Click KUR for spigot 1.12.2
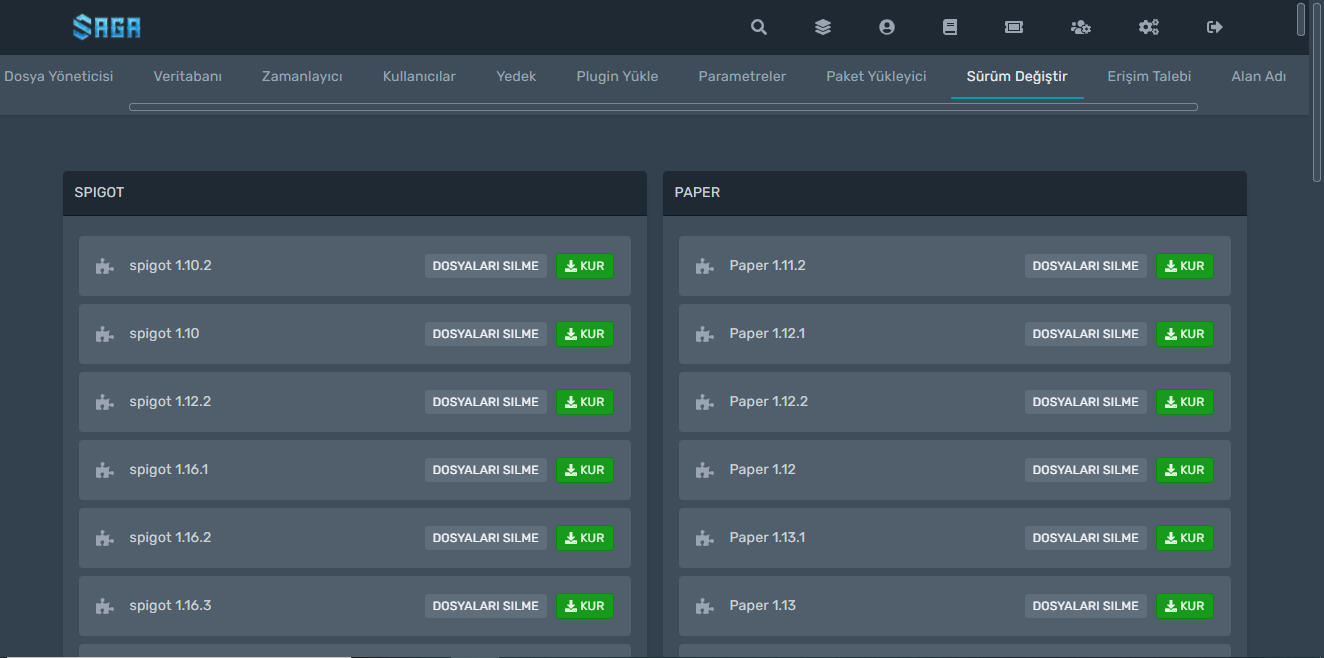Viewport: 1324px width, 658px height. 585,402
